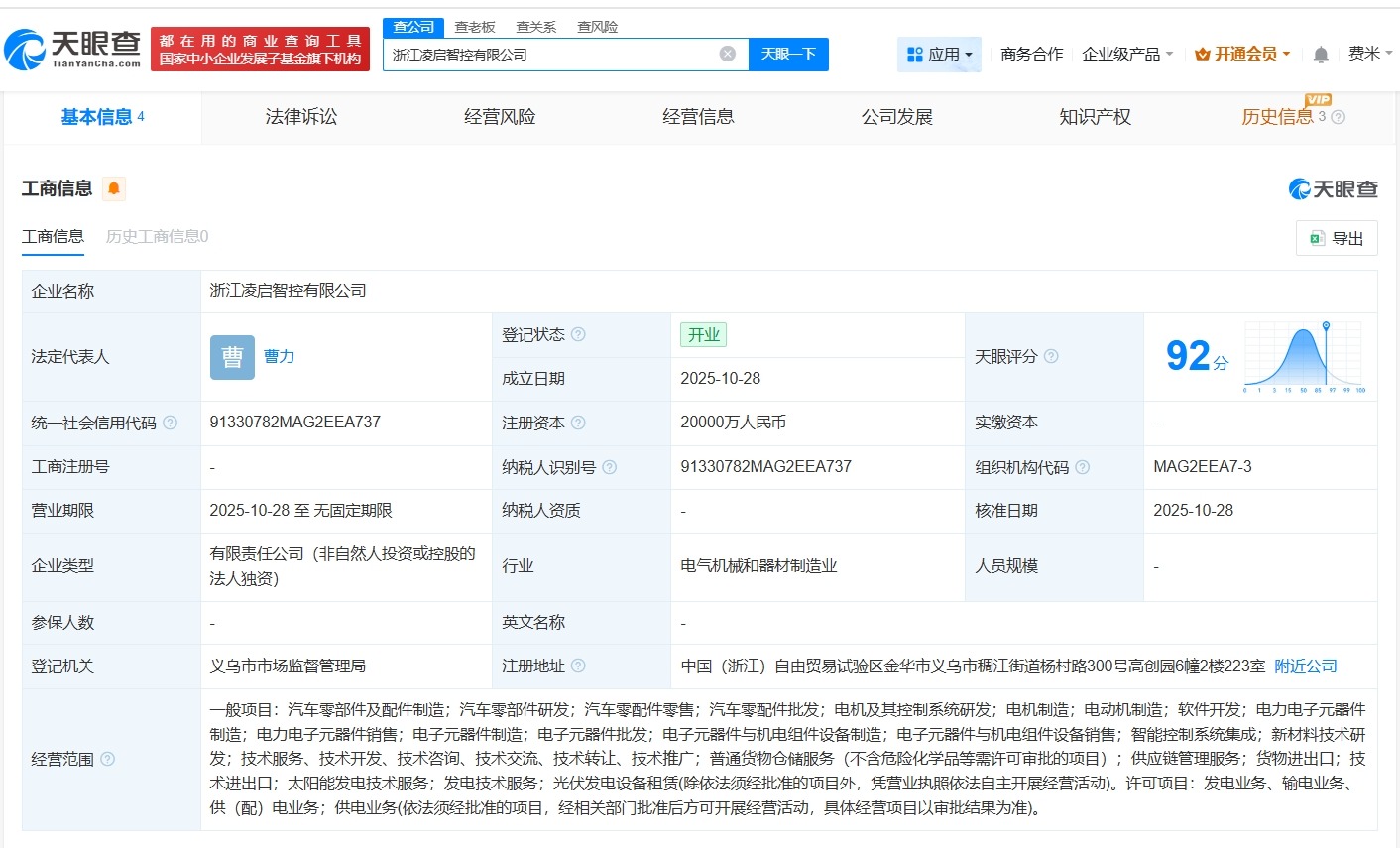
Task: Clear the search box using the X icon
Action: pos(727,55)
